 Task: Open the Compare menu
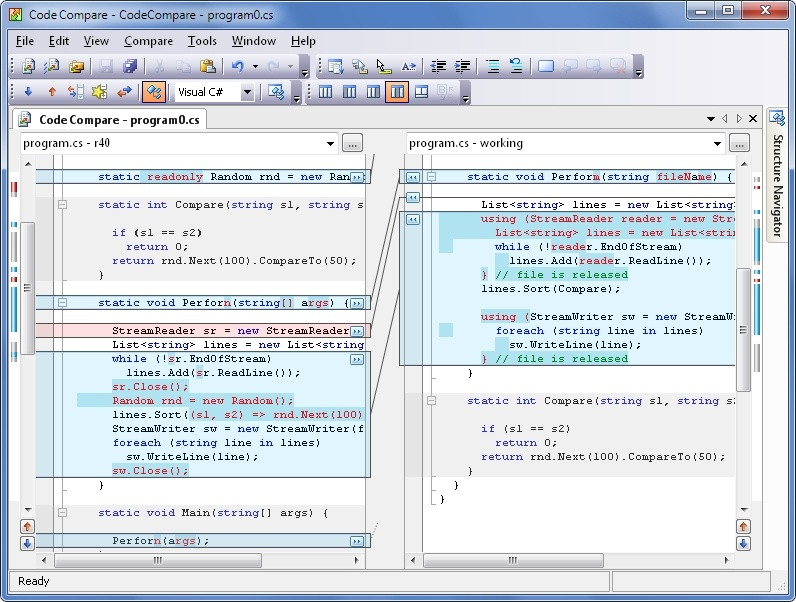pyautogui.click(x=148, y=41)
